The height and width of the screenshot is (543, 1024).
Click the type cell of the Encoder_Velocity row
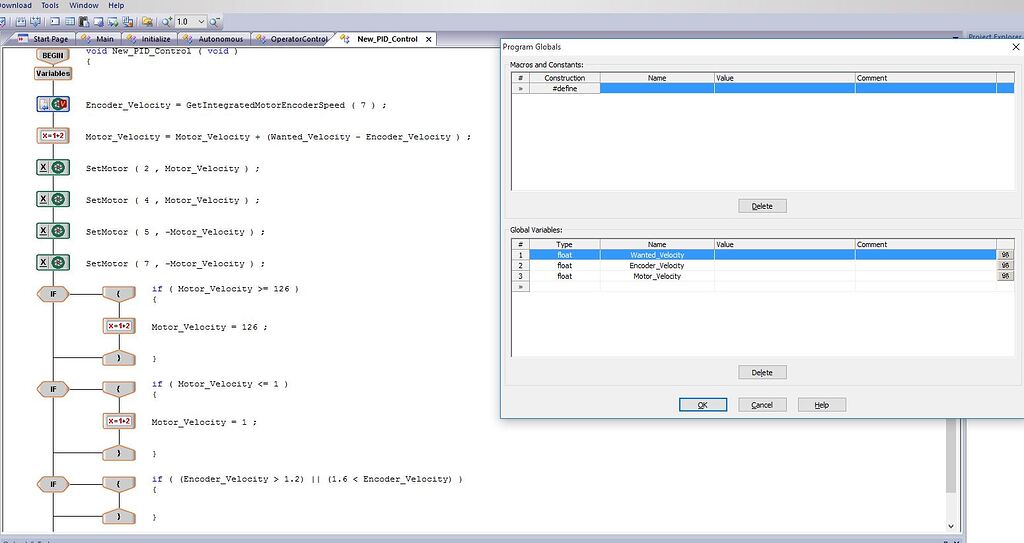click(x=564, y=266)
